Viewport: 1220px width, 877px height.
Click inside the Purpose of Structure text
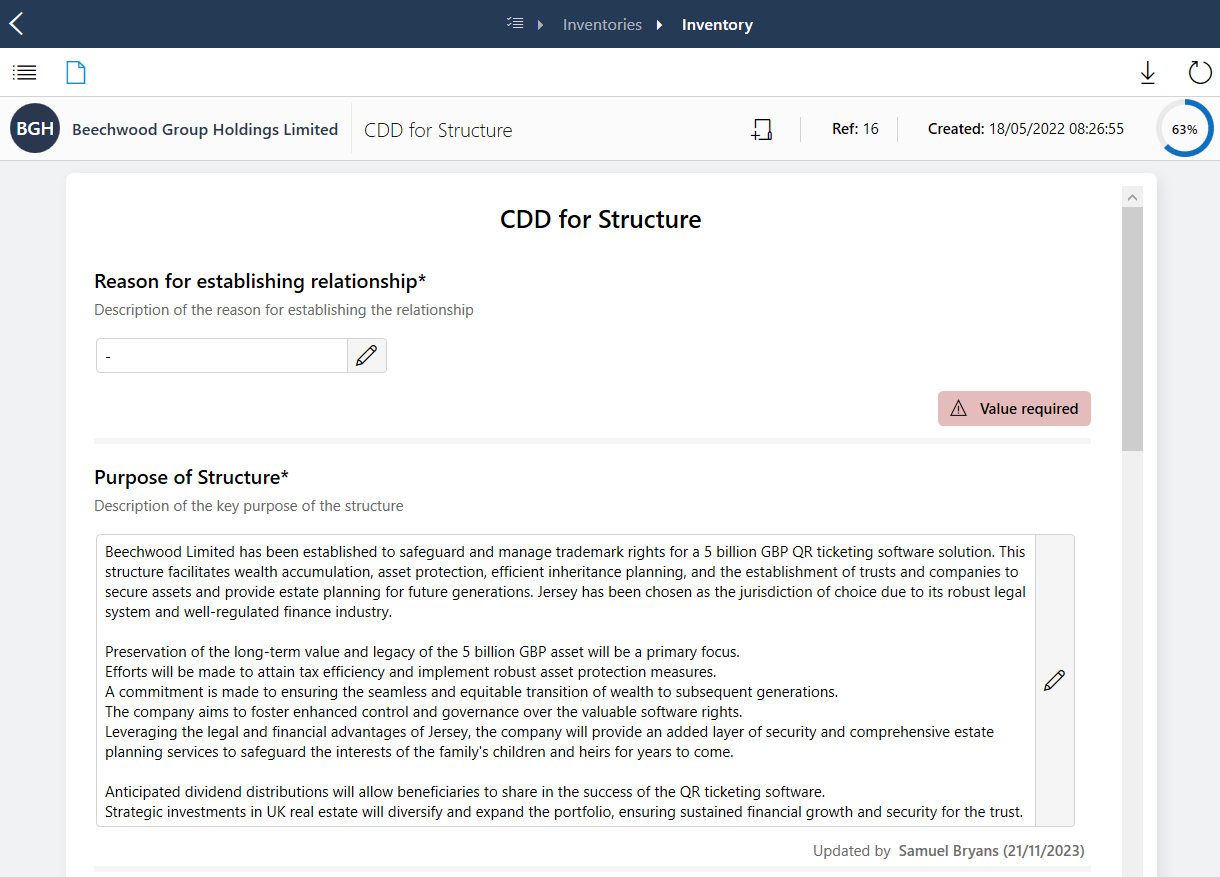pyautogui.click(x=566, y=680)
